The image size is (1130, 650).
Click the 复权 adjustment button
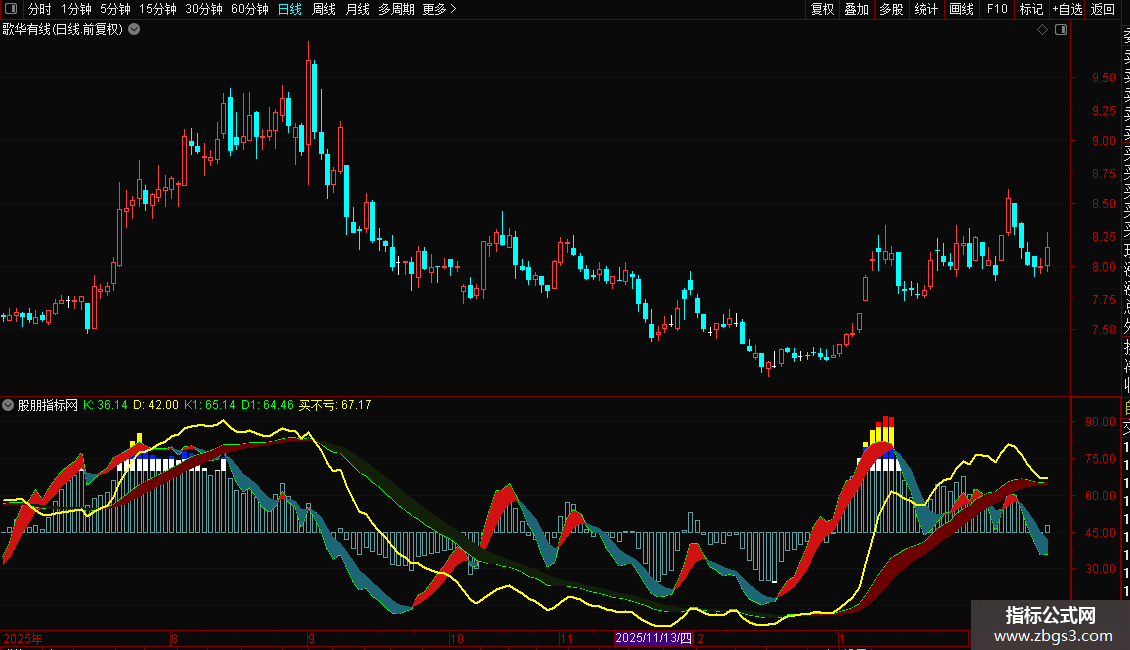822,9
